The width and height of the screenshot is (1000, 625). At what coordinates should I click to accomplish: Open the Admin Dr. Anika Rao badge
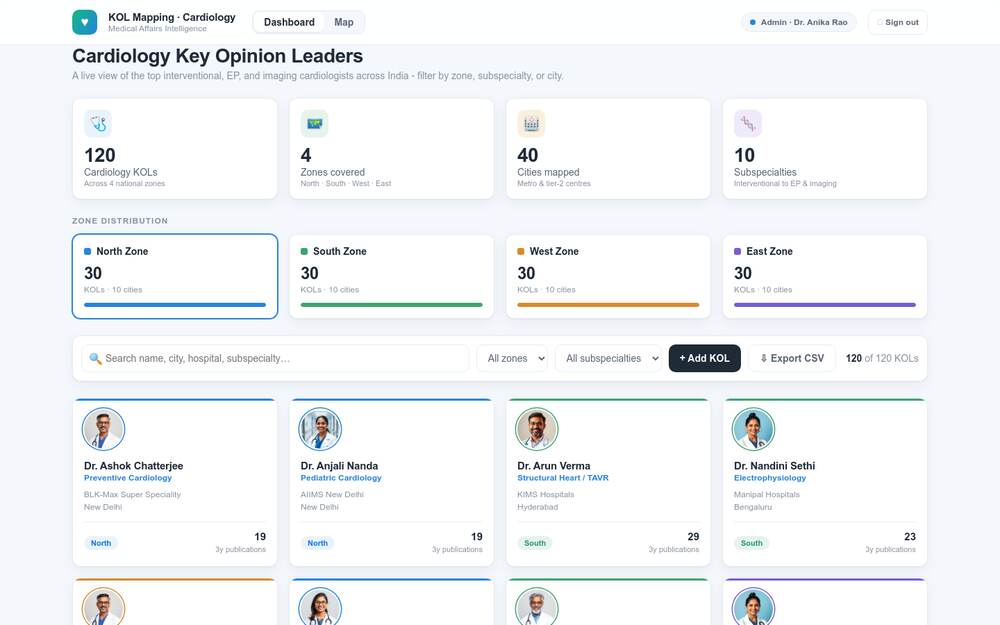tap(798, 22)
